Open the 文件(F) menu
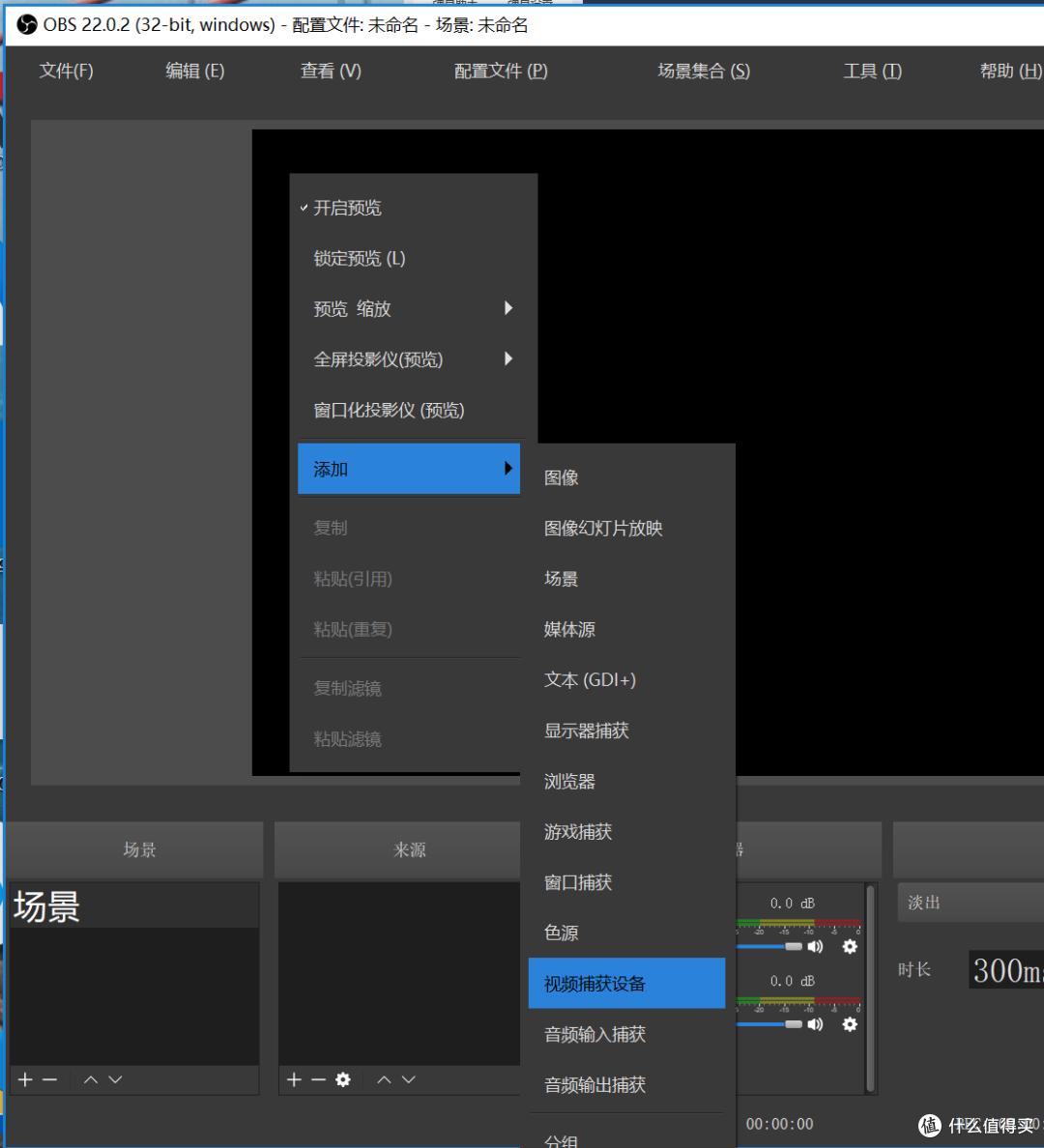Viewport: 1044px width, 1148px height. [x=66, y=71]
